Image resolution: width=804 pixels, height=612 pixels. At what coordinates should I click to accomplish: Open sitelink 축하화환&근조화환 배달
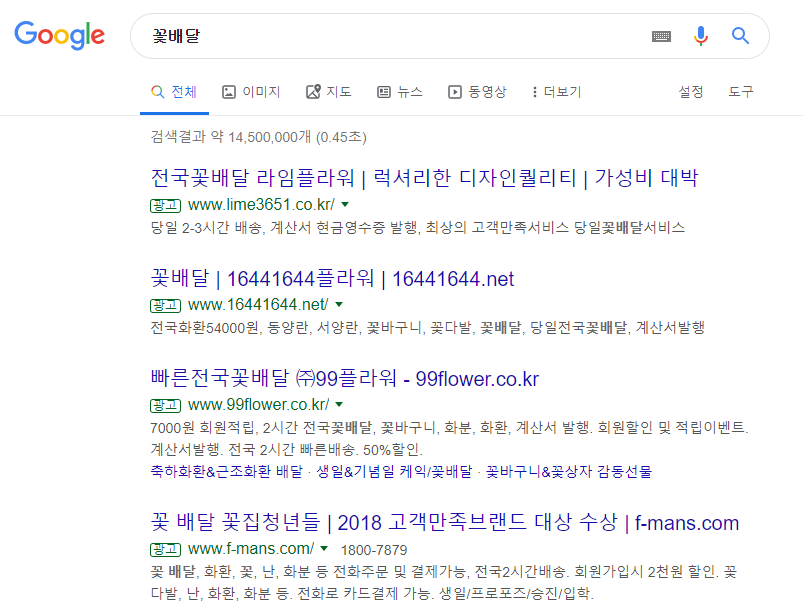click(227, 471)
